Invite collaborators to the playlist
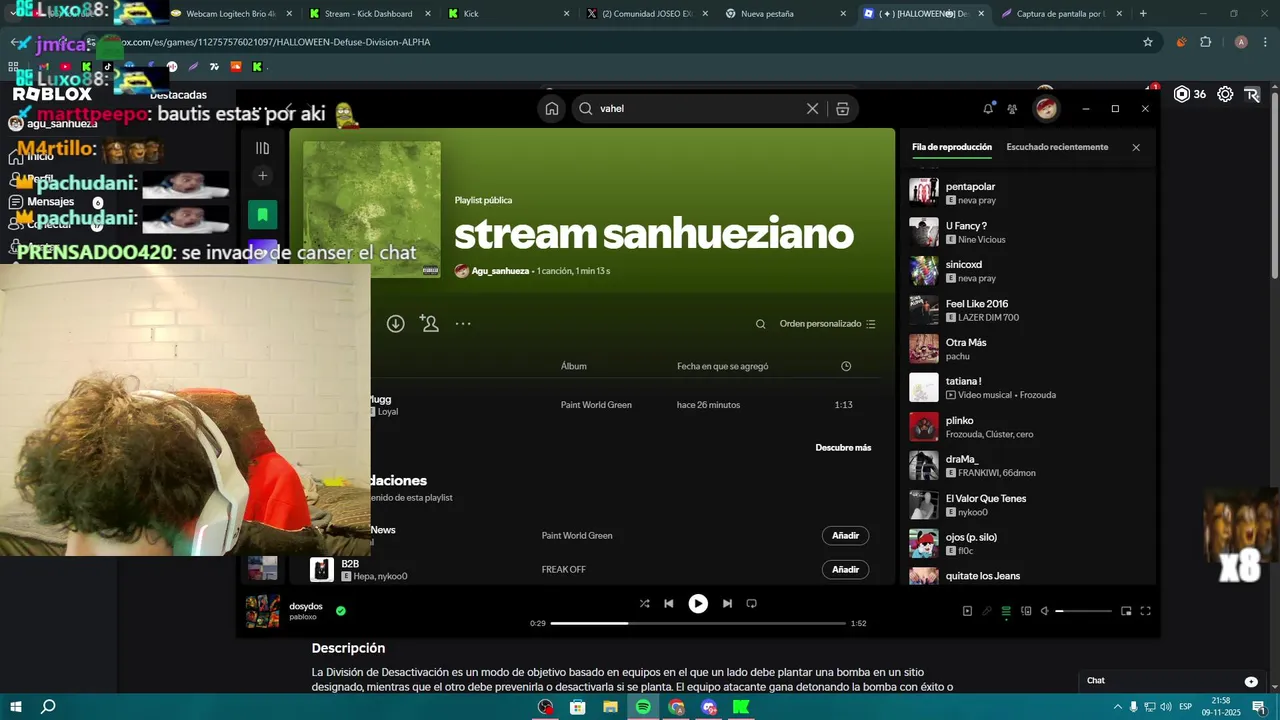Screen dimensions: 1280x720 [429, 324]
